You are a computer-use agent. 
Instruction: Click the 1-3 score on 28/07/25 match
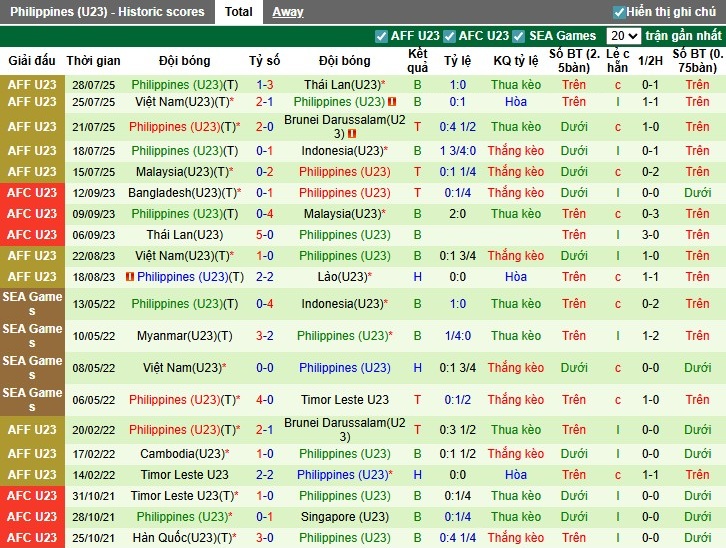click(264, 85)
